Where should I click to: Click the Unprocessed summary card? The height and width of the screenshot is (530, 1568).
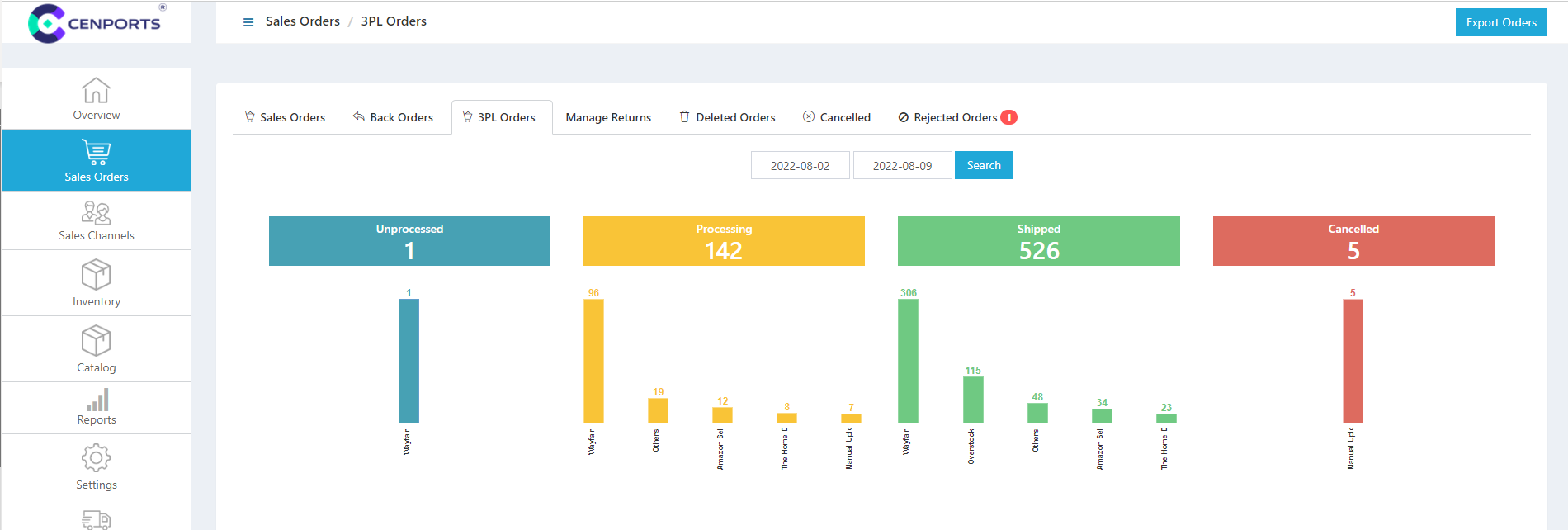[409, 241]
